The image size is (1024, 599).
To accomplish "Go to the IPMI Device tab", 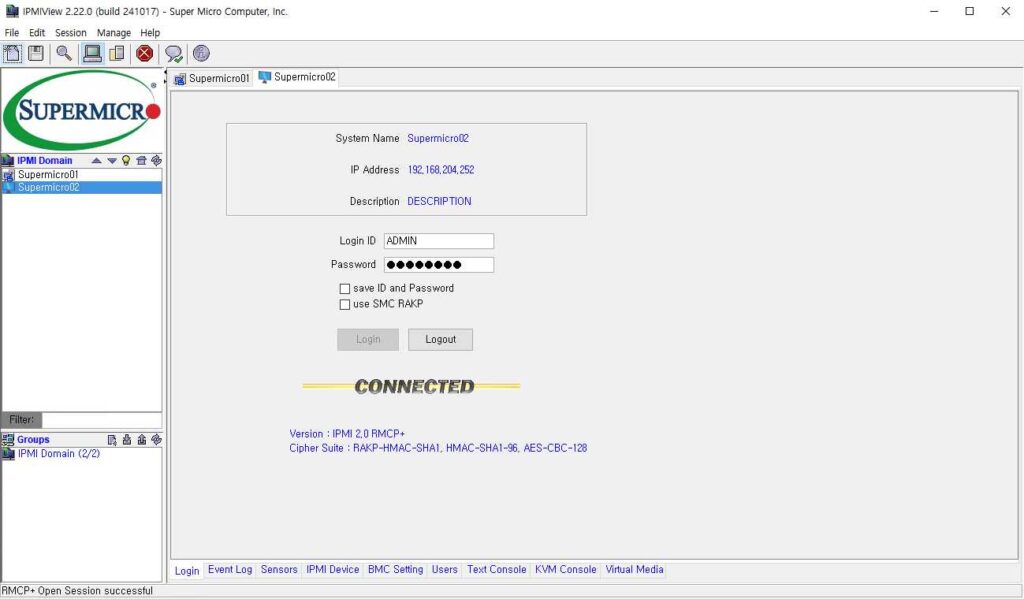I will [x=332, y=570].
